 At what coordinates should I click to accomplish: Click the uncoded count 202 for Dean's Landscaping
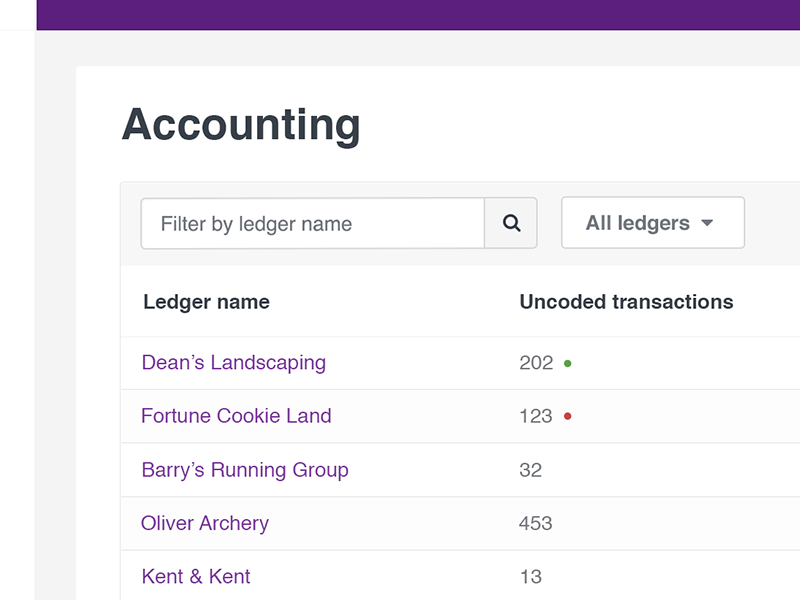click(x=536, y=363)
